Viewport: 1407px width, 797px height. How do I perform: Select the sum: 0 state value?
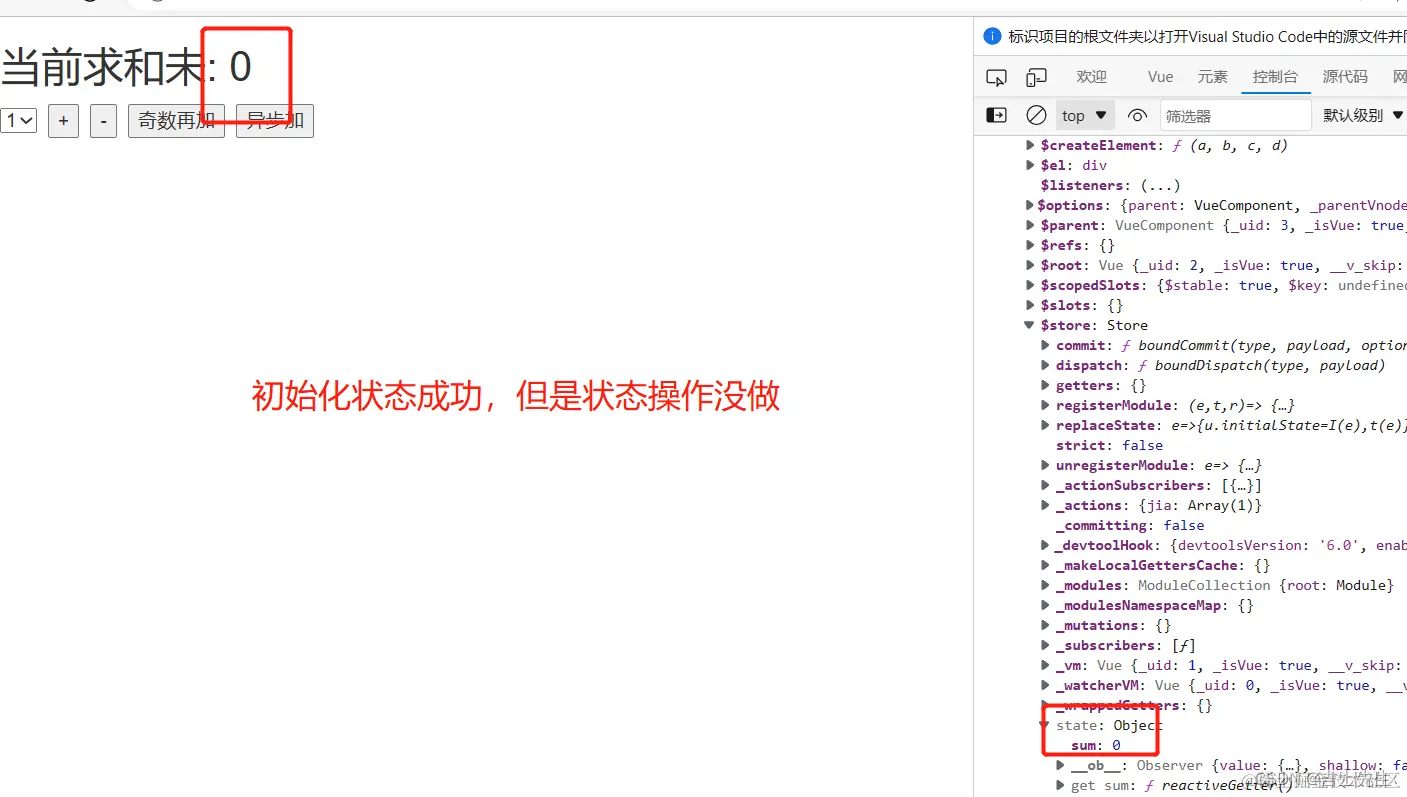(1096, 745)
